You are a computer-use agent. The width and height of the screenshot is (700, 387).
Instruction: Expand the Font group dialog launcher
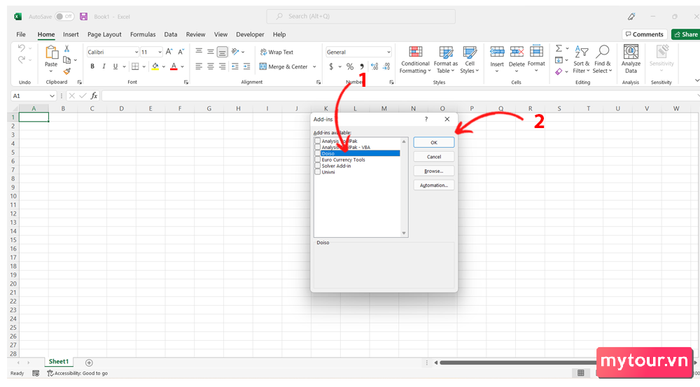pyautogui.click(x=186, y=82)
